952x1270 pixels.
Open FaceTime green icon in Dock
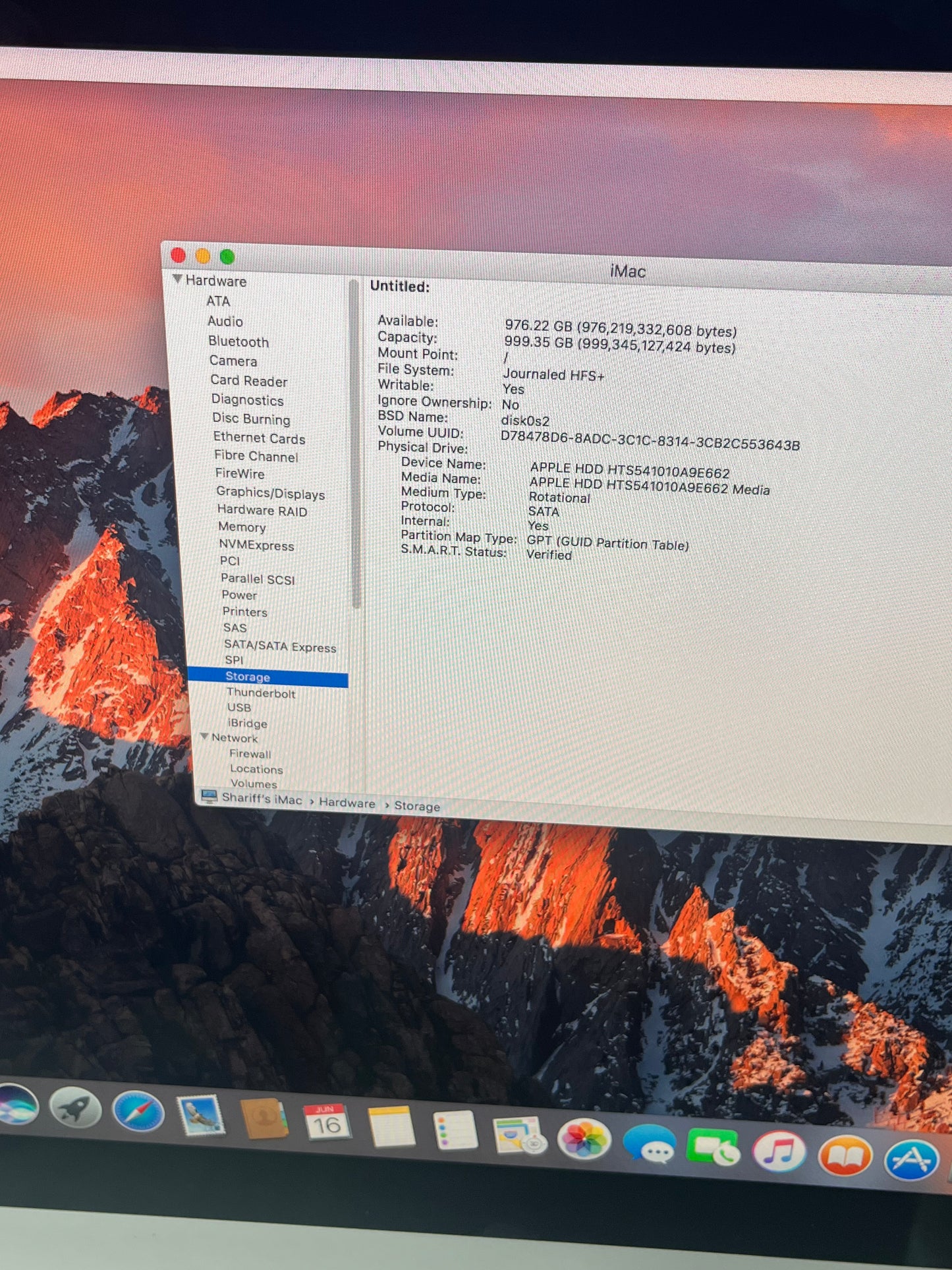click(x=714, y=1149)
